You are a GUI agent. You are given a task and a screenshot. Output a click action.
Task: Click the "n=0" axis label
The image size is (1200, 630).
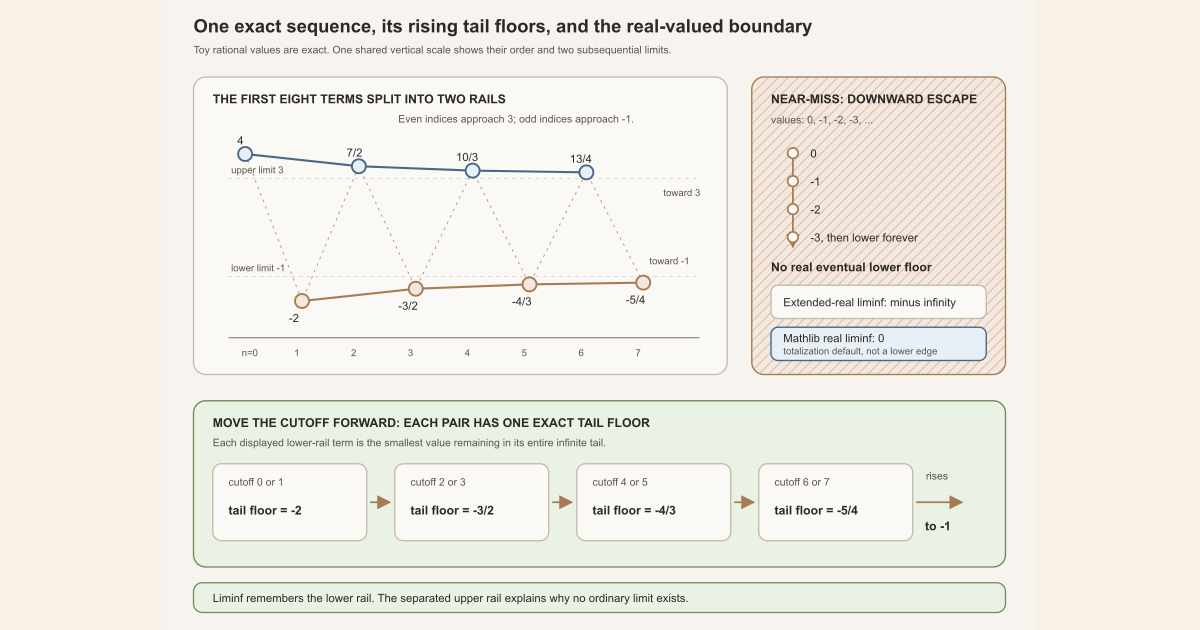[x=249, y=353]
